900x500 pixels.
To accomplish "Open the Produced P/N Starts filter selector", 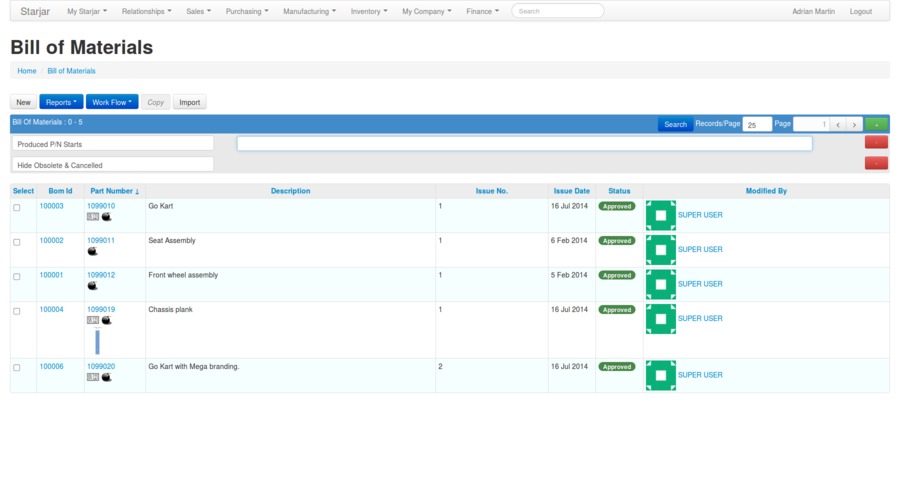I will point(113,144).
